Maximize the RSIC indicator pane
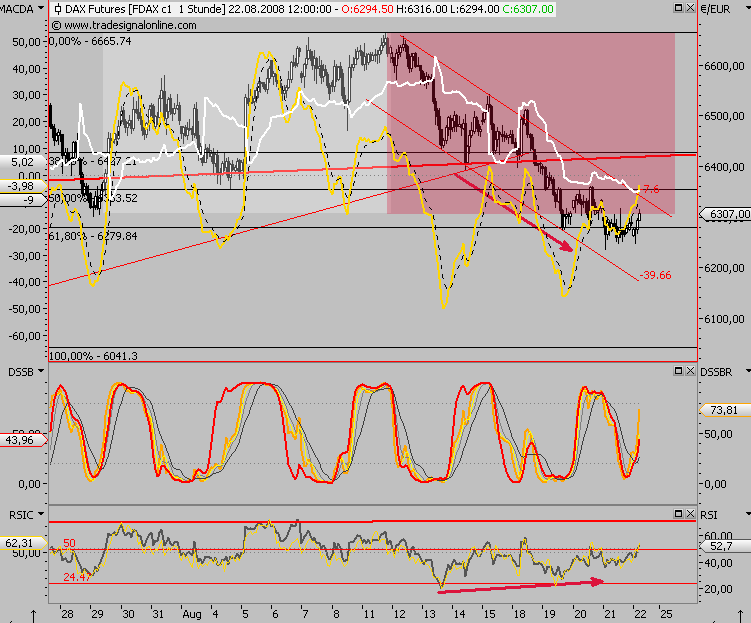Image resolution: width=751 pixels, height=623 pixels. (x=678, y=513)
